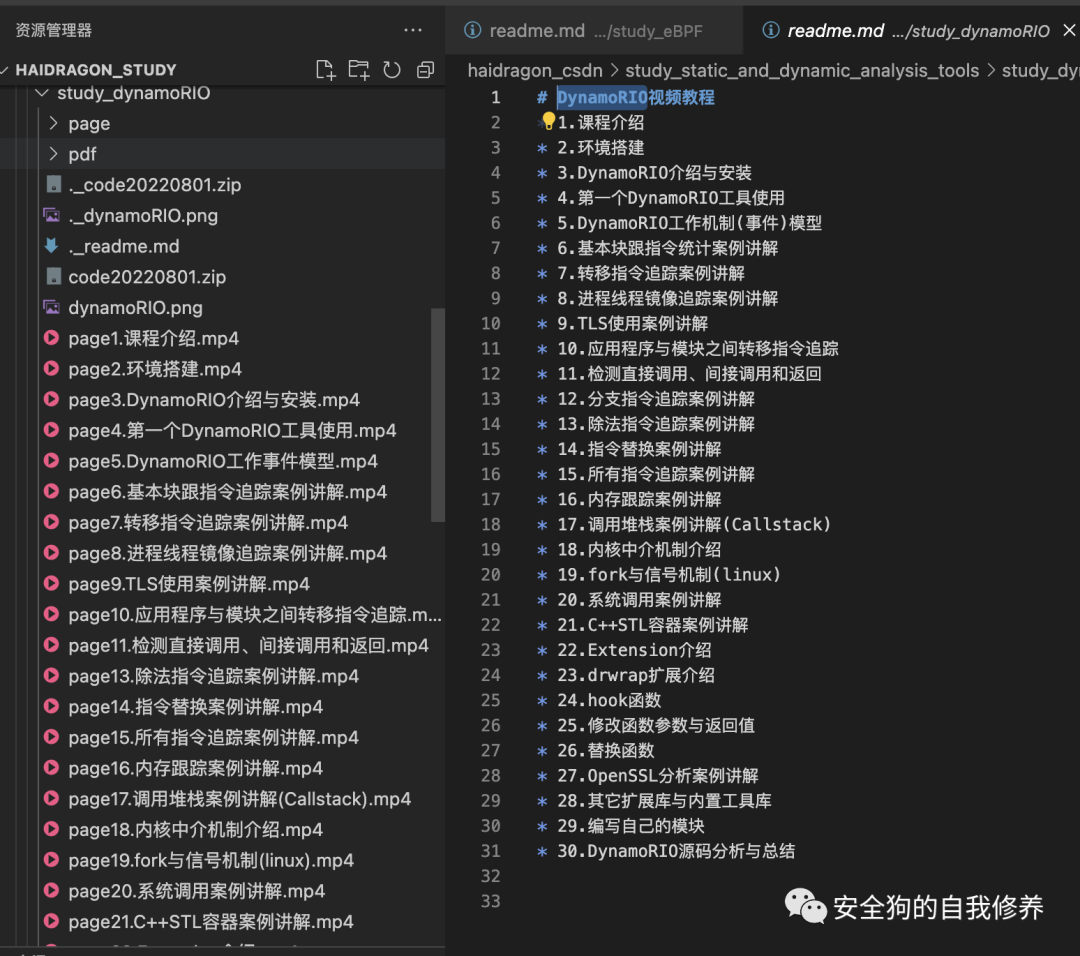This screenshot has height=956, width=1080.
Task: Click text 22.Extension介绍 in editor
Action: pyautogui.click(x=634, y=650)
